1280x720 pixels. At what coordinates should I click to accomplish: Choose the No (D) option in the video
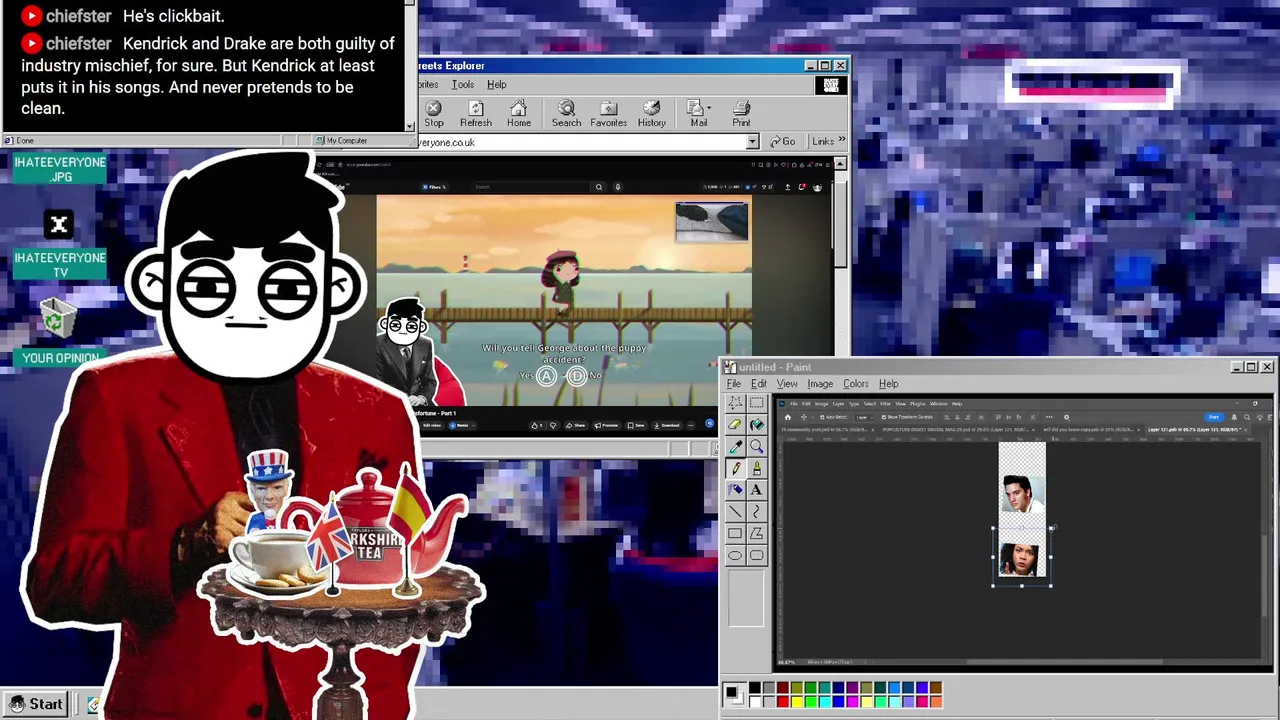click(585, 376)
